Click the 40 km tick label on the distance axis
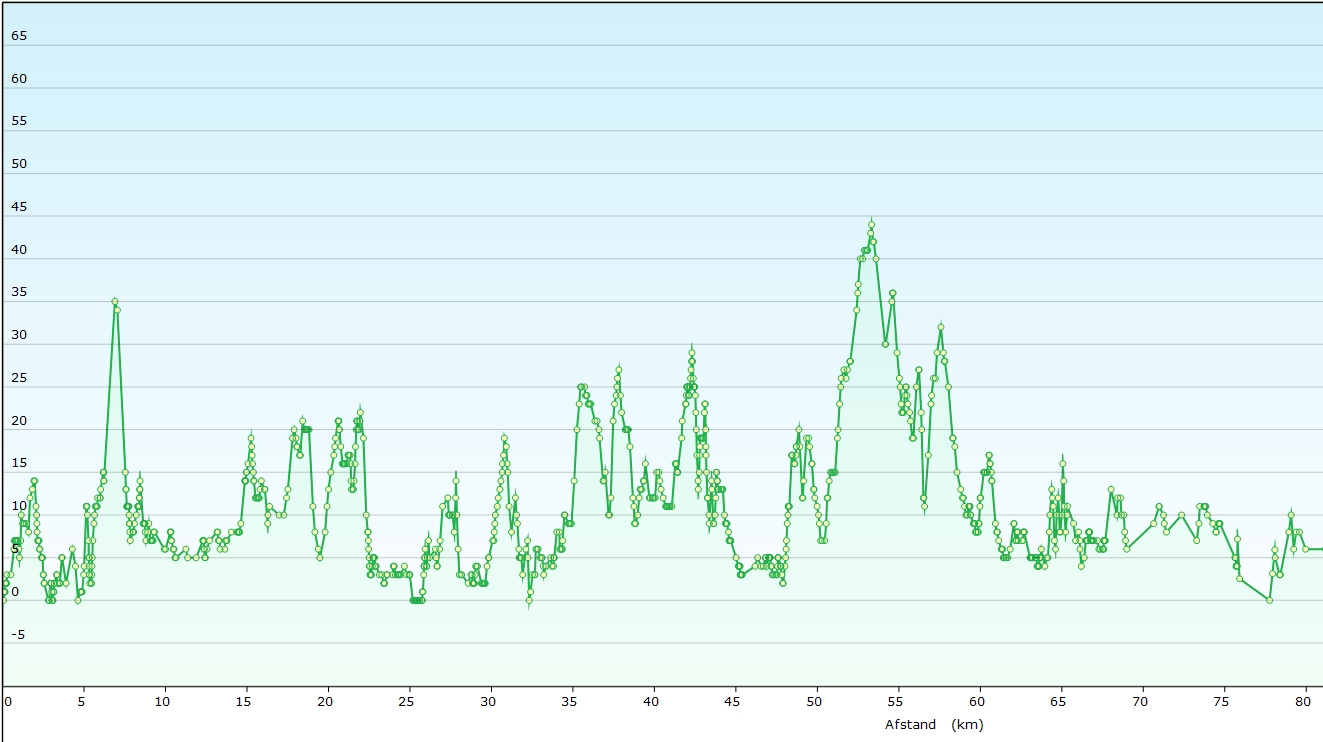This screenshot has height=742, width=1323. coord(651,702)
